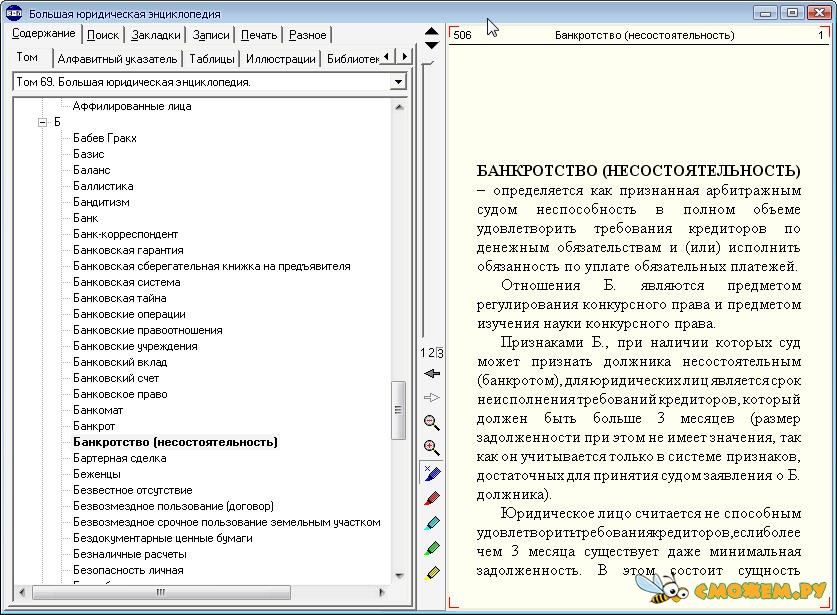Open the Банкрот entry

click(x=94, y=427)
